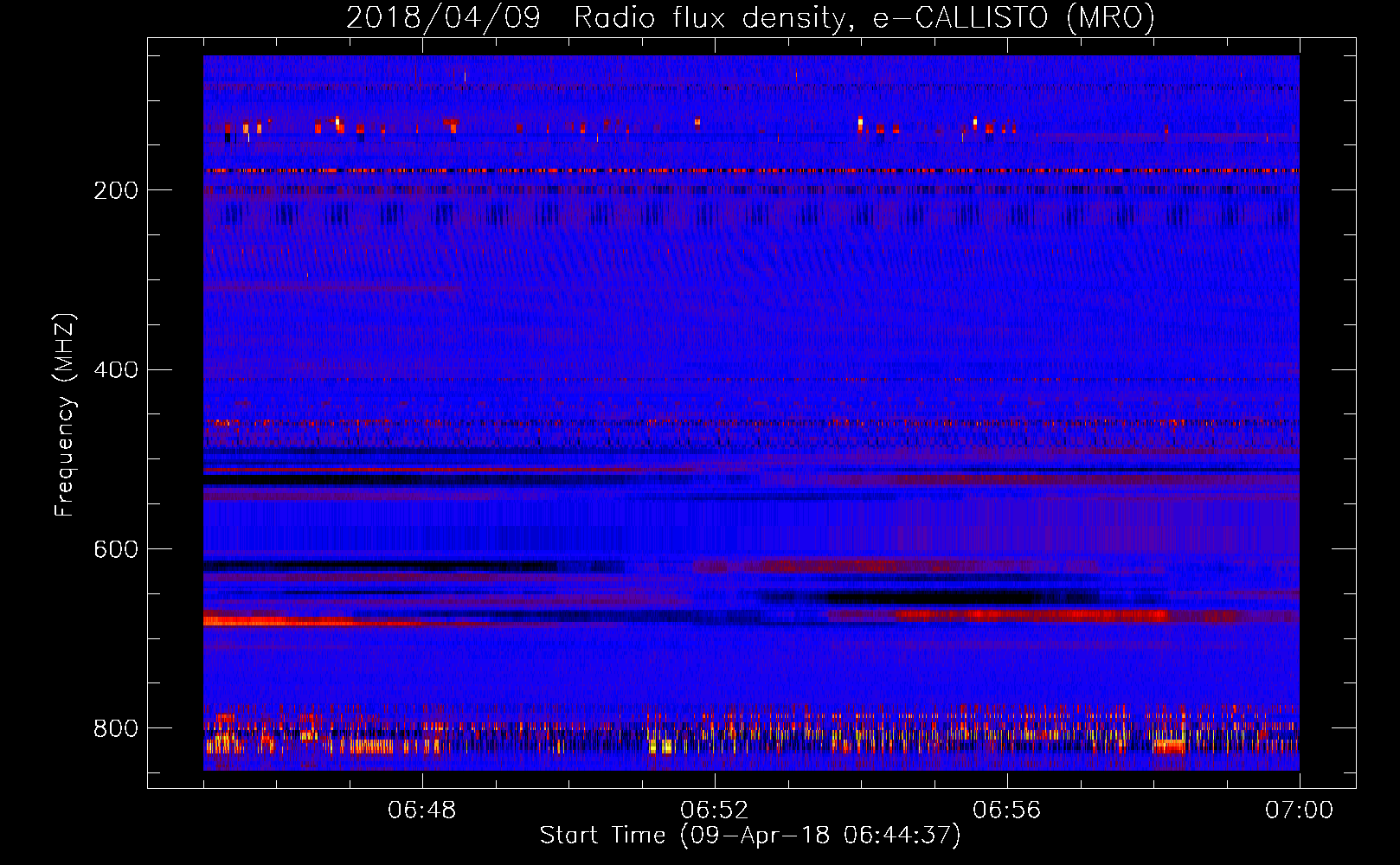Click the 06:56 time tick label
Image resolution: width=1400 pixels, height=865 pixels.
[x=1007, y=811]
